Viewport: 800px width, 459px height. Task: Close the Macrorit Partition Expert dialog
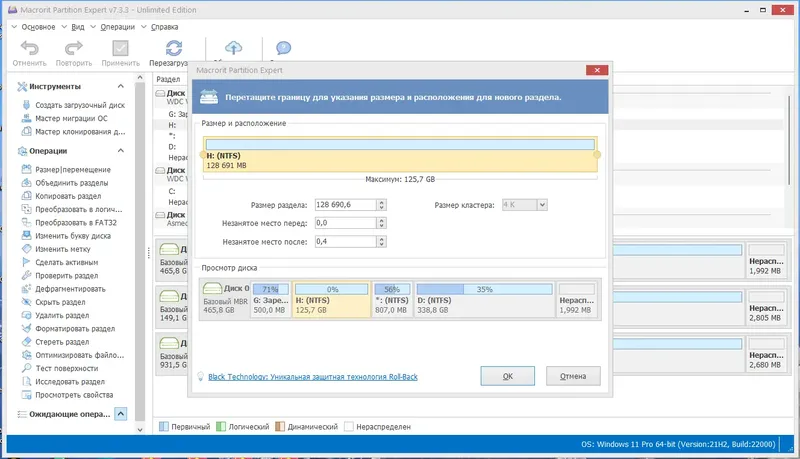[x=596, y=70]
